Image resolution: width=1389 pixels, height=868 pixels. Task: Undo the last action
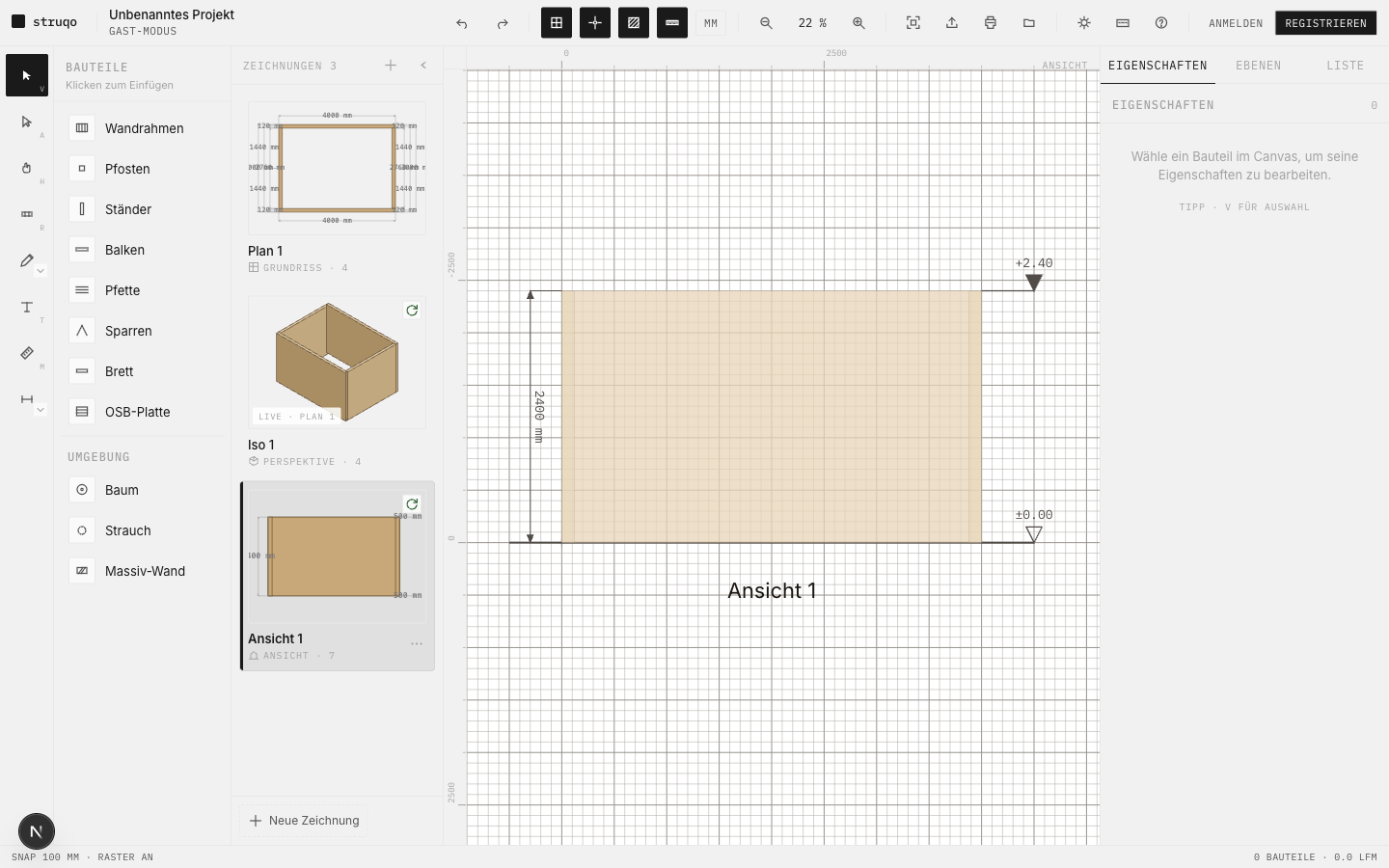click(x=462, y=23)
